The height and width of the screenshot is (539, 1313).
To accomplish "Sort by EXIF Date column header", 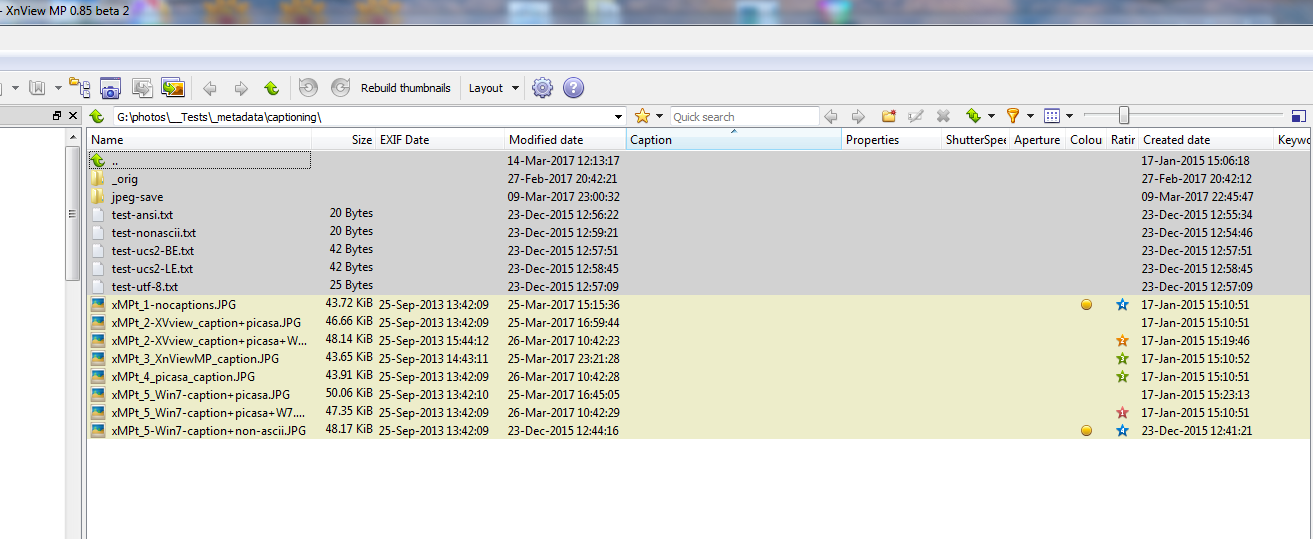I will pos(440,140).
